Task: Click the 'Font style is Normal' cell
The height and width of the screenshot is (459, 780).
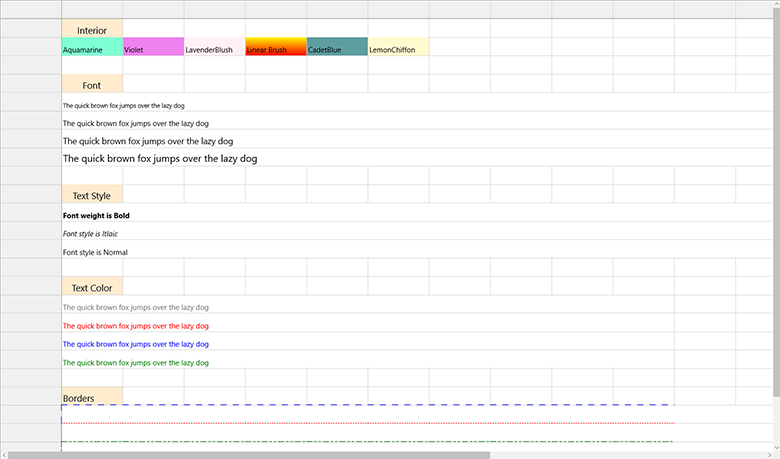Action: [95, 252]
